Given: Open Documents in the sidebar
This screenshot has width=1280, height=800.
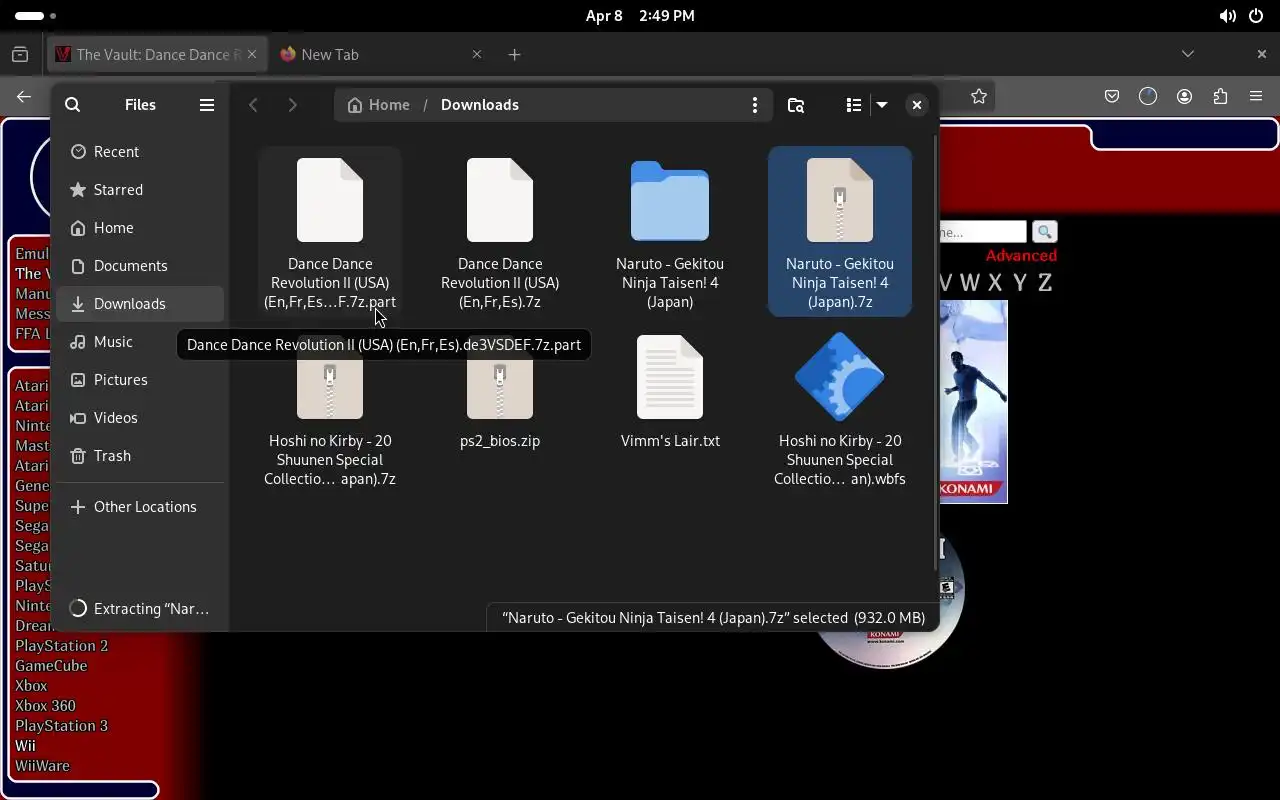Looking at the screenshot, I should (140, 266).
